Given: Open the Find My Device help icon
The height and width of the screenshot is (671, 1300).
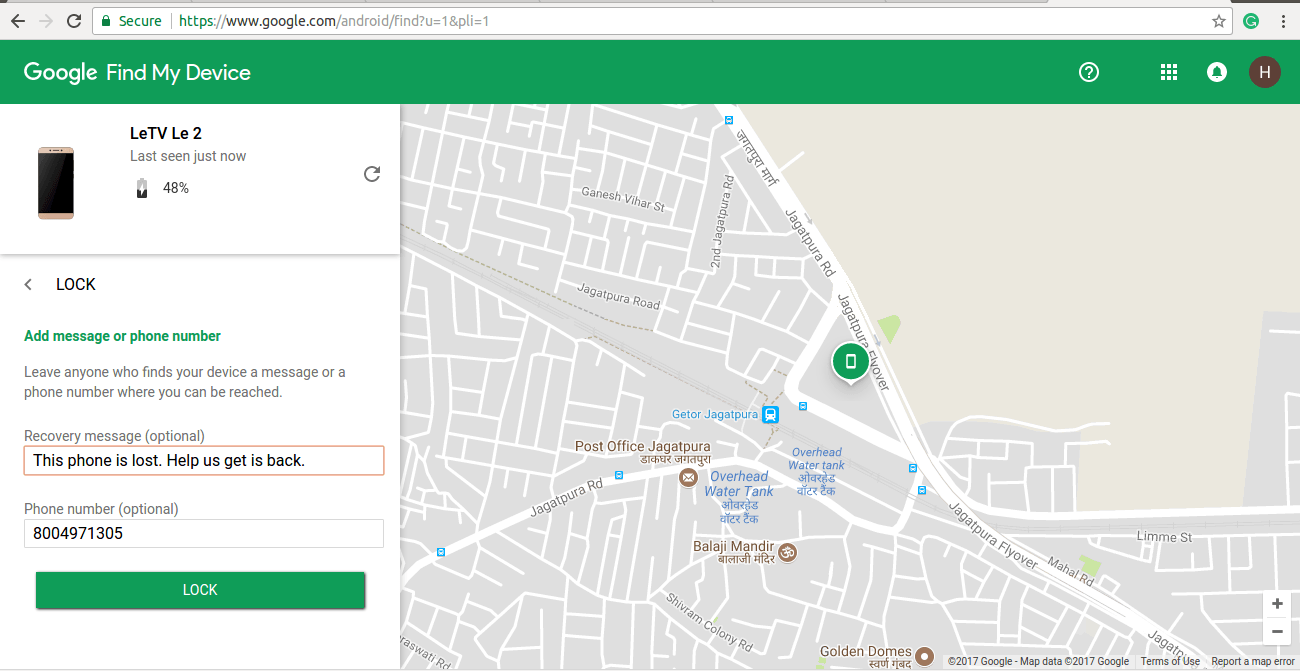Looking at the screenshot, I should click(x=1089, y=72).
